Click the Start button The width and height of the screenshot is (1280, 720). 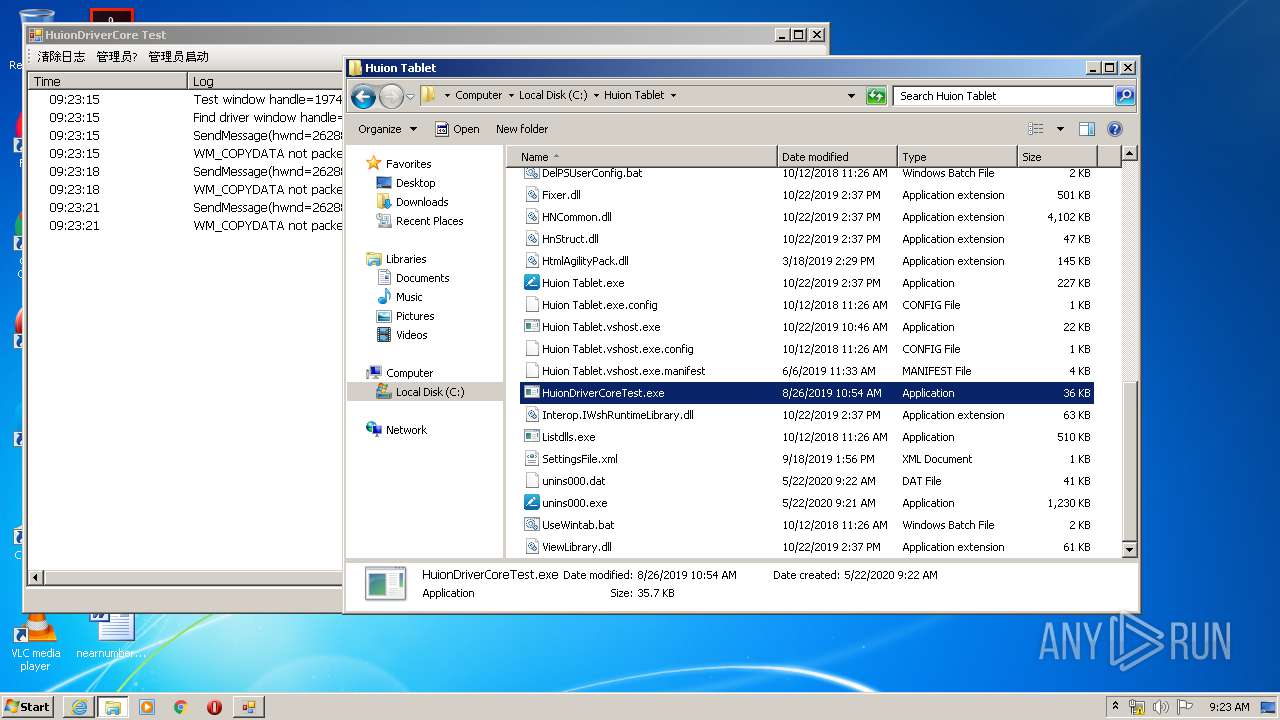[28, 706]
